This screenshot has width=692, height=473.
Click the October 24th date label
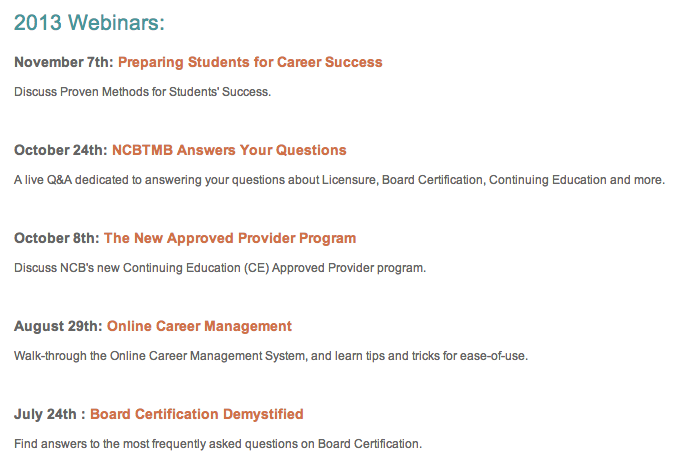(61, 150)
